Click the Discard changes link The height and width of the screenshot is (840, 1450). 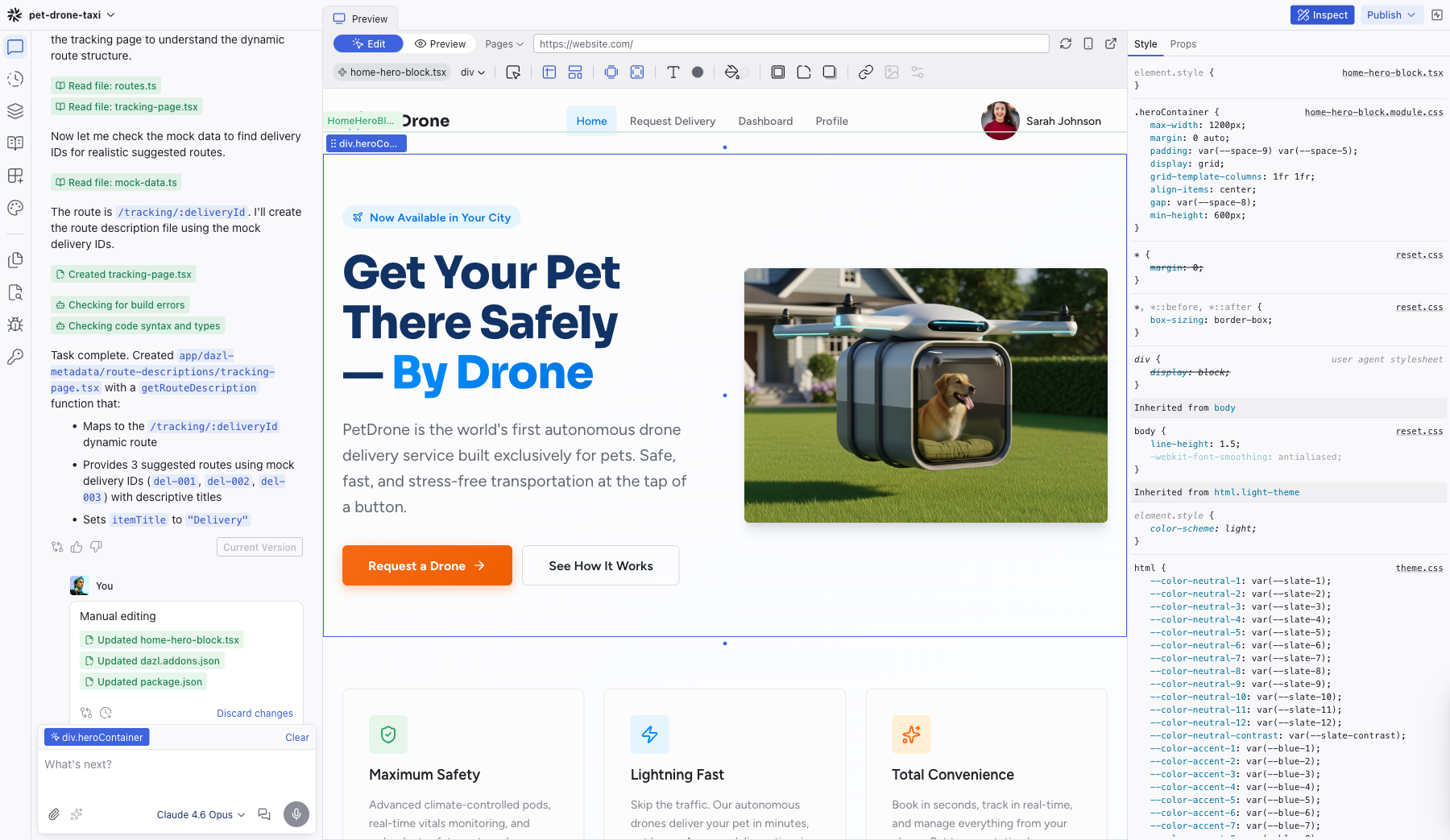(x=255, y=713)
